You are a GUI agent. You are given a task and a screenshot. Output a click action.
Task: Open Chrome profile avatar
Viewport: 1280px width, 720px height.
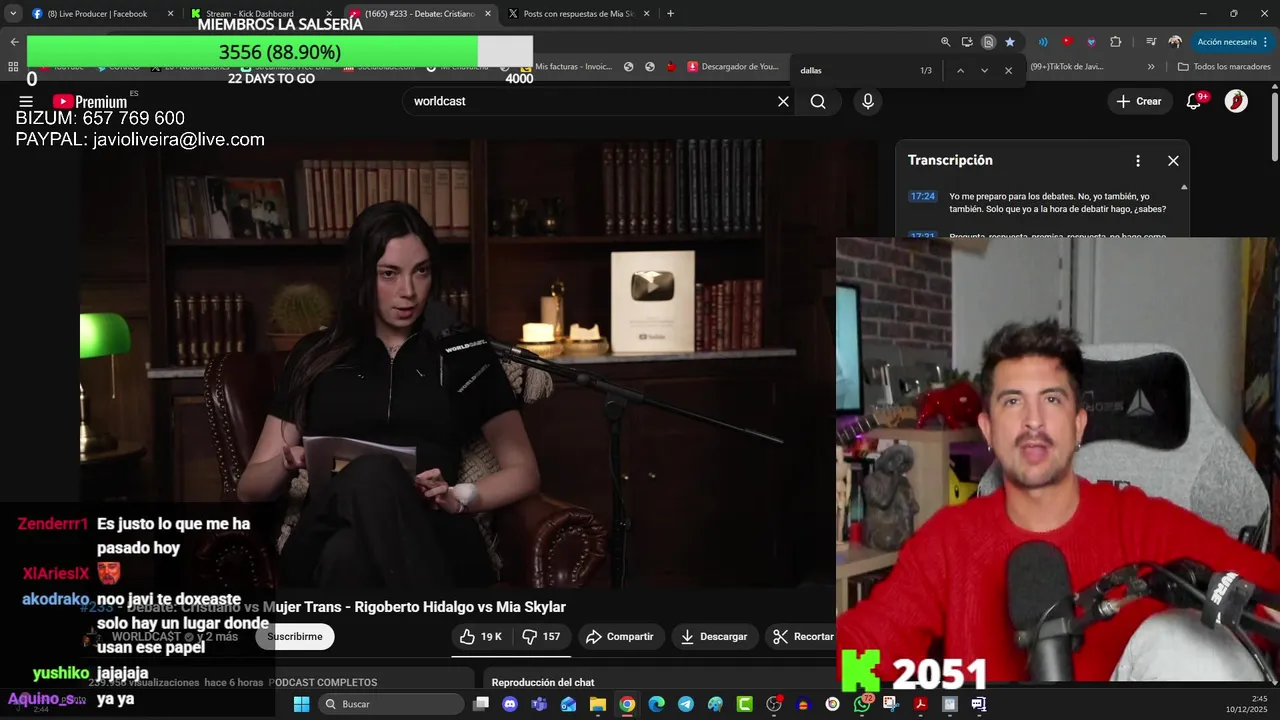tap(1175, 42)
